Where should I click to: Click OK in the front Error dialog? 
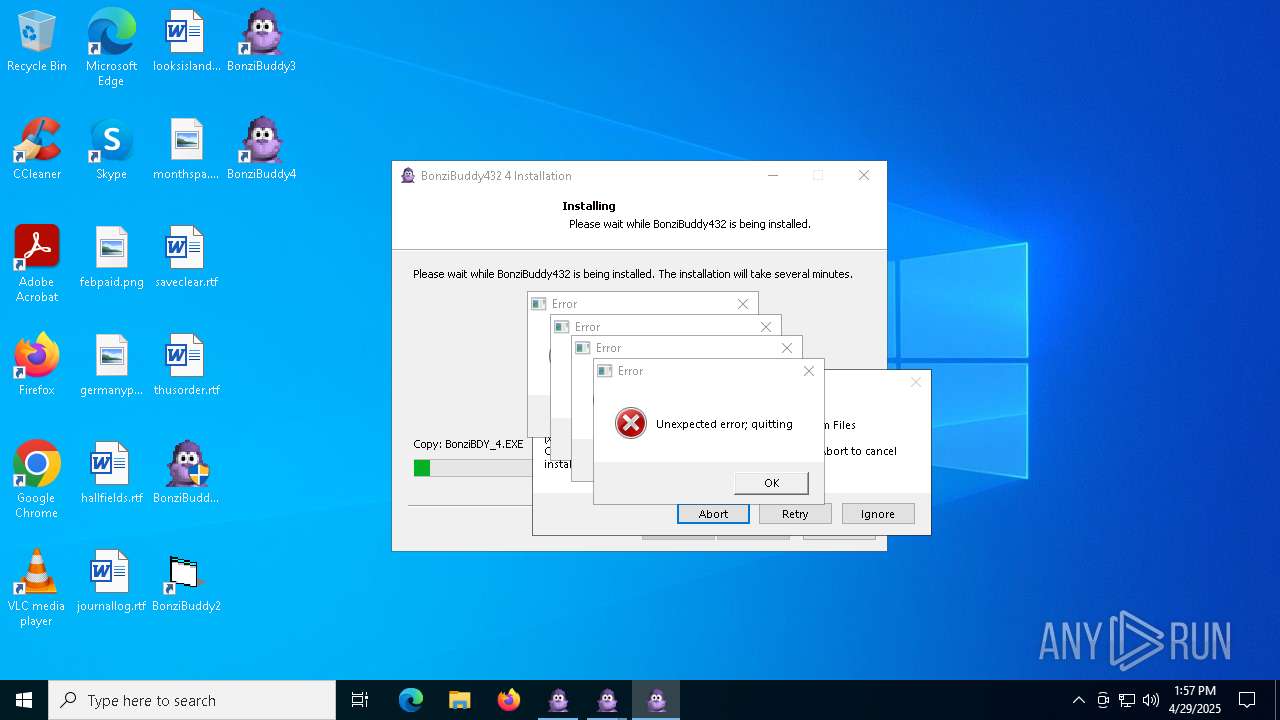771,483
